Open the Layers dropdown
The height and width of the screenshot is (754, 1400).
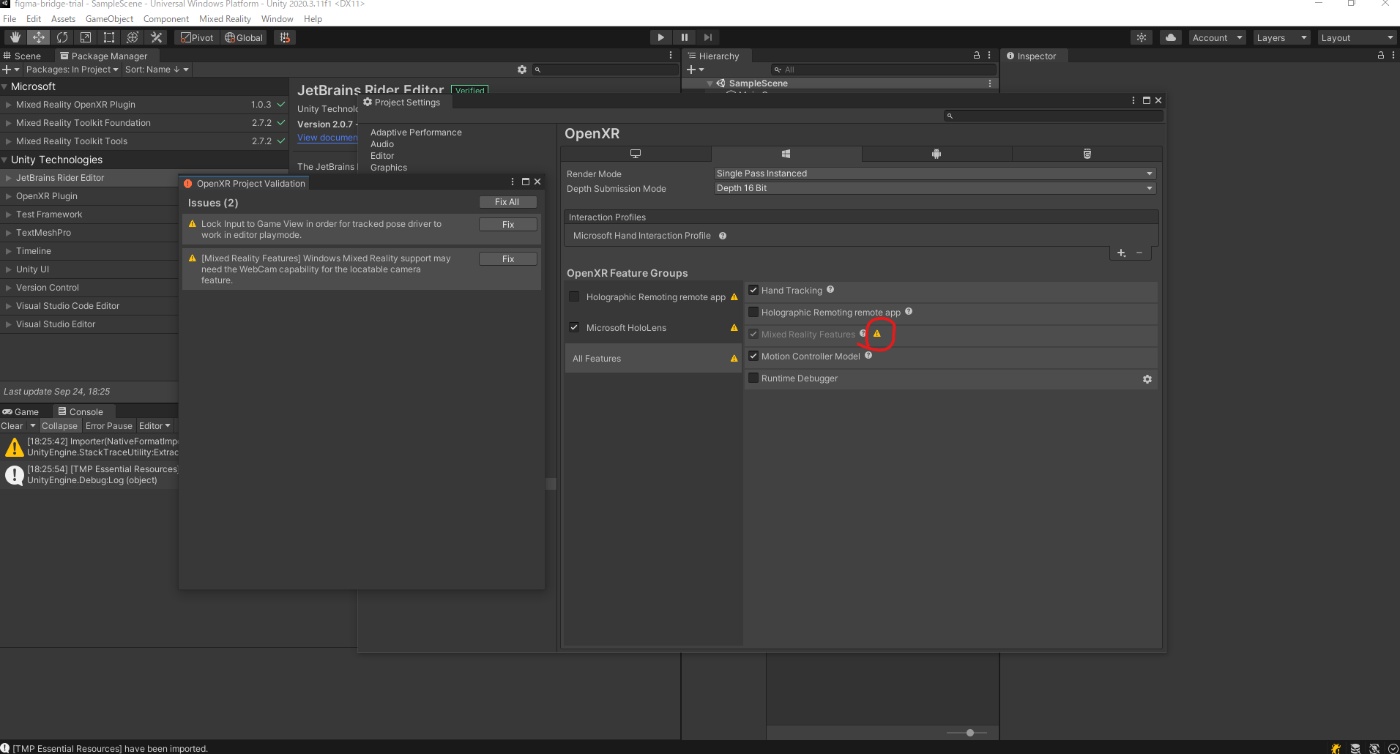pos(1281,37)
